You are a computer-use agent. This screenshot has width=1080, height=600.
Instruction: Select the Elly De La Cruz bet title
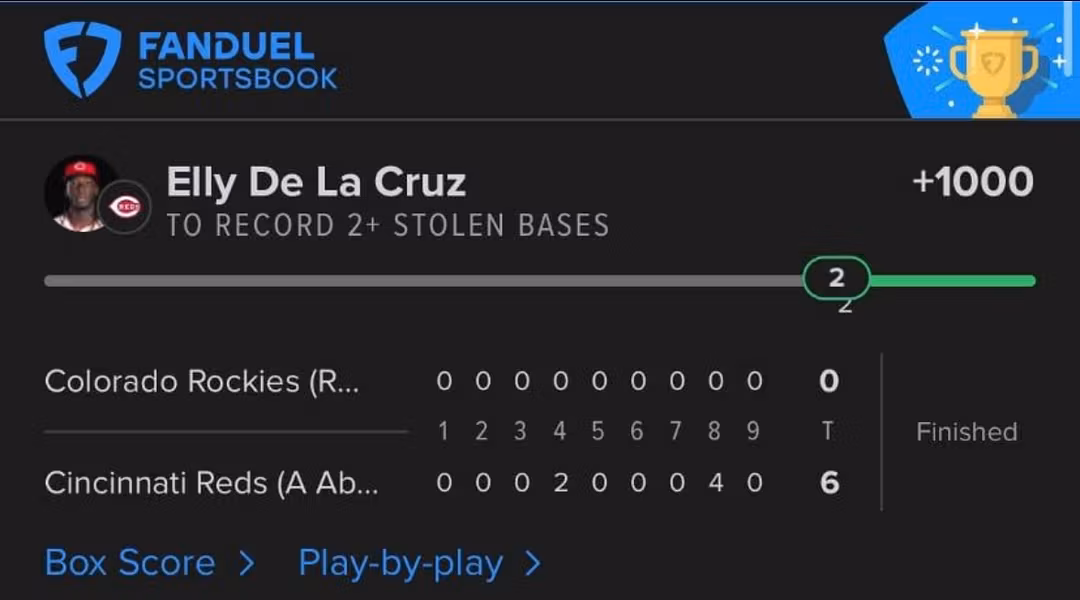point(316,182)
